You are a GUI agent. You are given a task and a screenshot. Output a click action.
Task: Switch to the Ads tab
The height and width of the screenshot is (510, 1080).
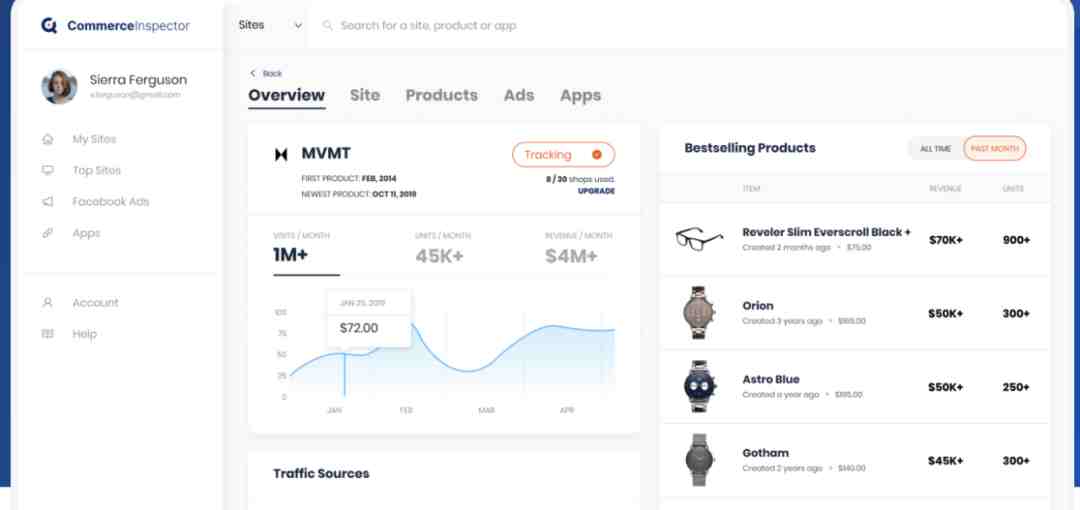tap(519, 95)
